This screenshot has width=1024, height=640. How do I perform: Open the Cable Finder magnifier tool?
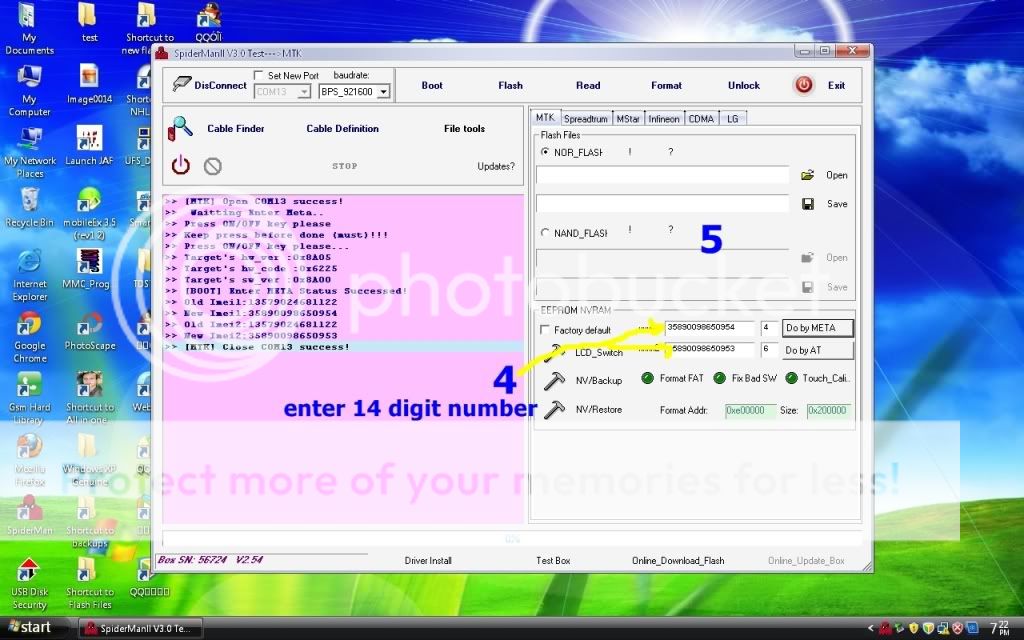[x=180, y=129]
